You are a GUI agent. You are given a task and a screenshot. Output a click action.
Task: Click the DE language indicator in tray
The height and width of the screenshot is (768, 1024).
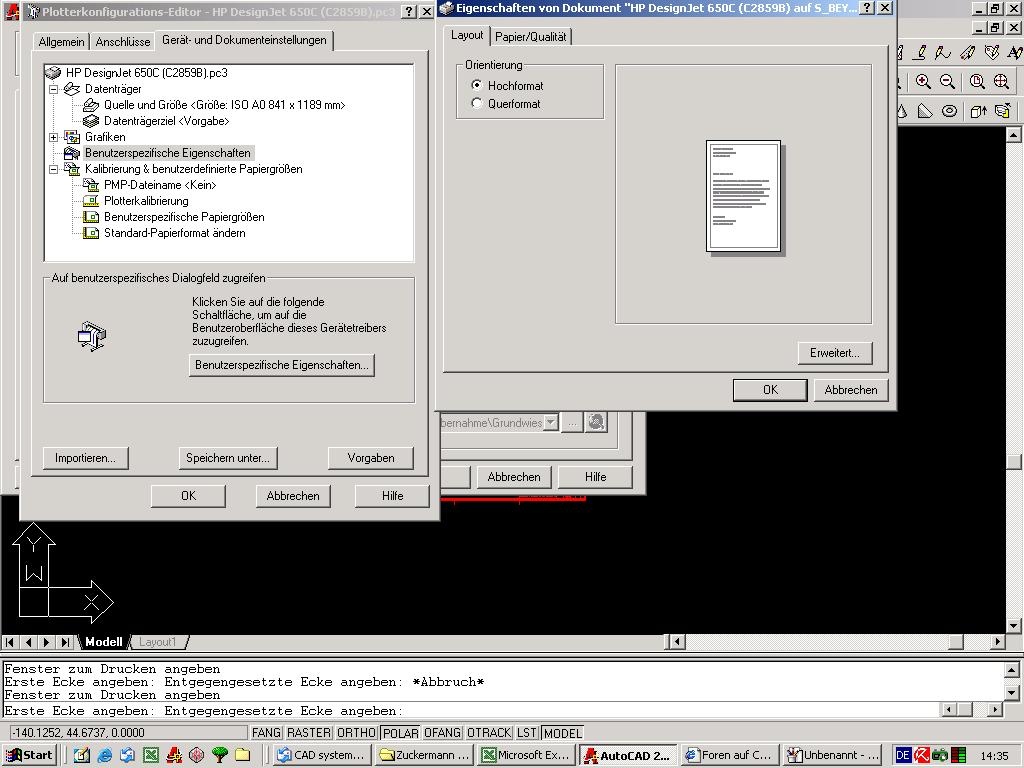pos(903,755)
